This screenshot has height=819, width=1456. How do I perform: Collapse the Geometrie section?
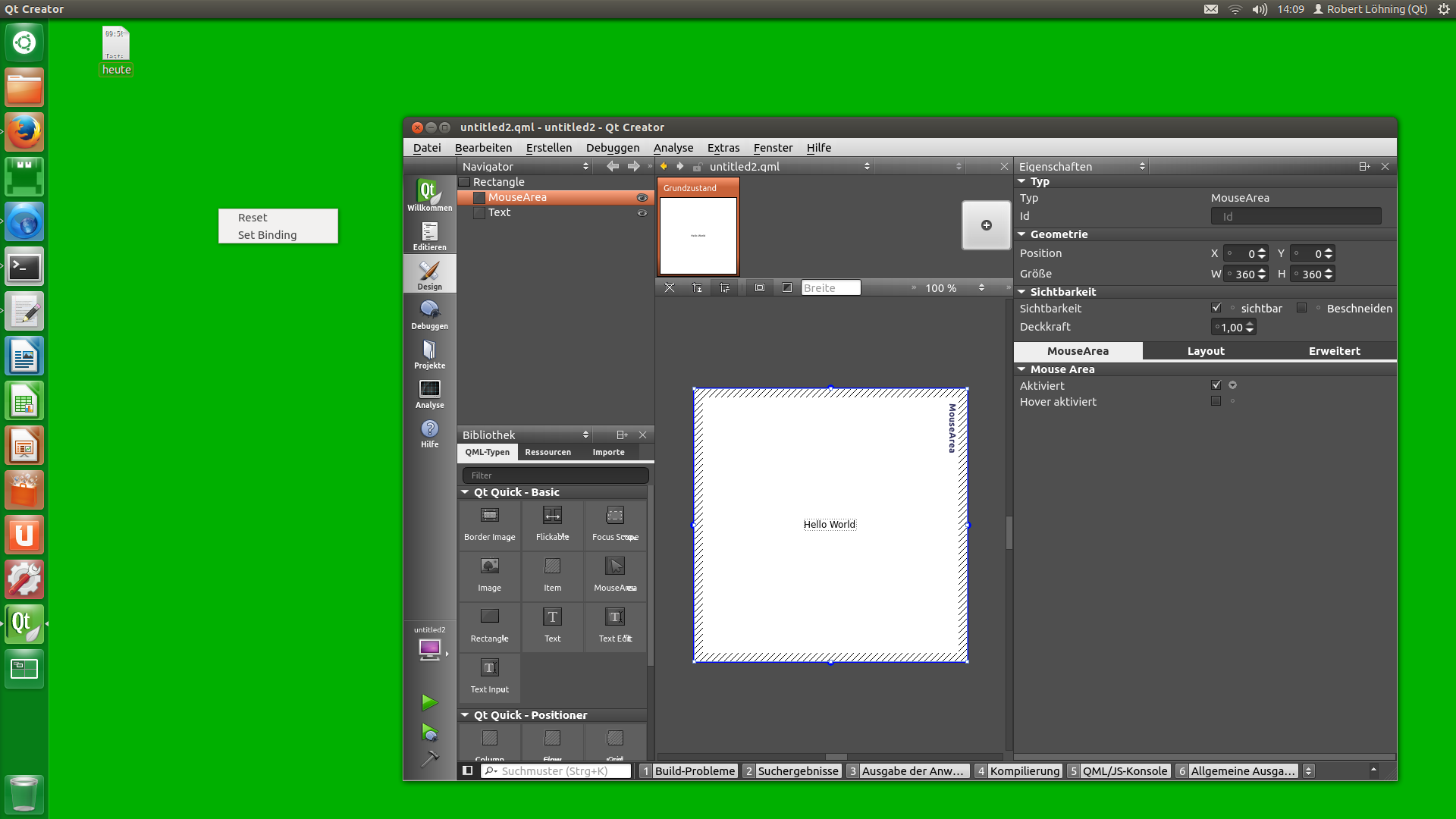click(x=1022, y=234)
